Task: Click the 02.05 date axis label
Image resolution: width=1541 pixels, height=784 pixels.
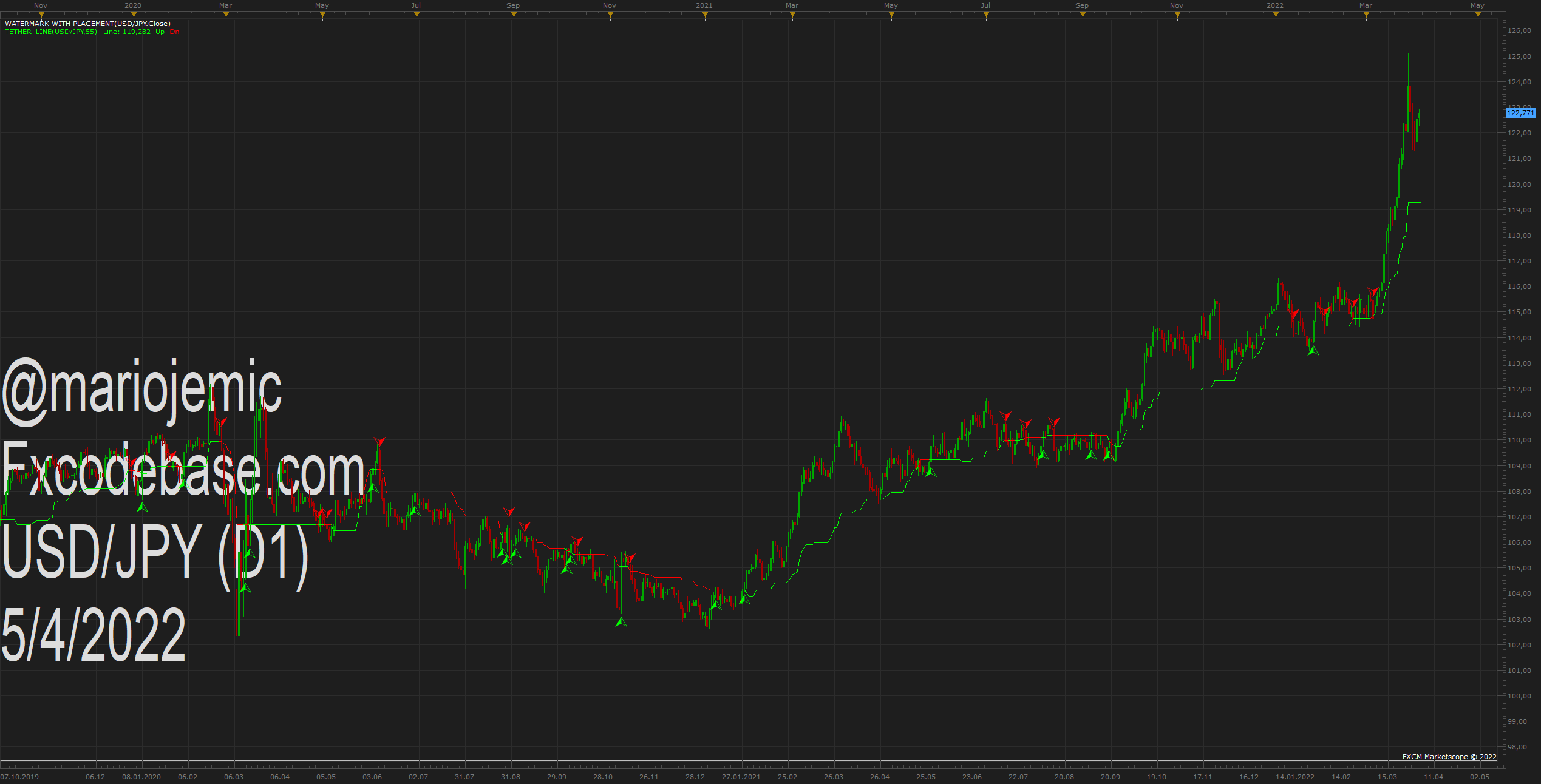Action: (1480, 777)
